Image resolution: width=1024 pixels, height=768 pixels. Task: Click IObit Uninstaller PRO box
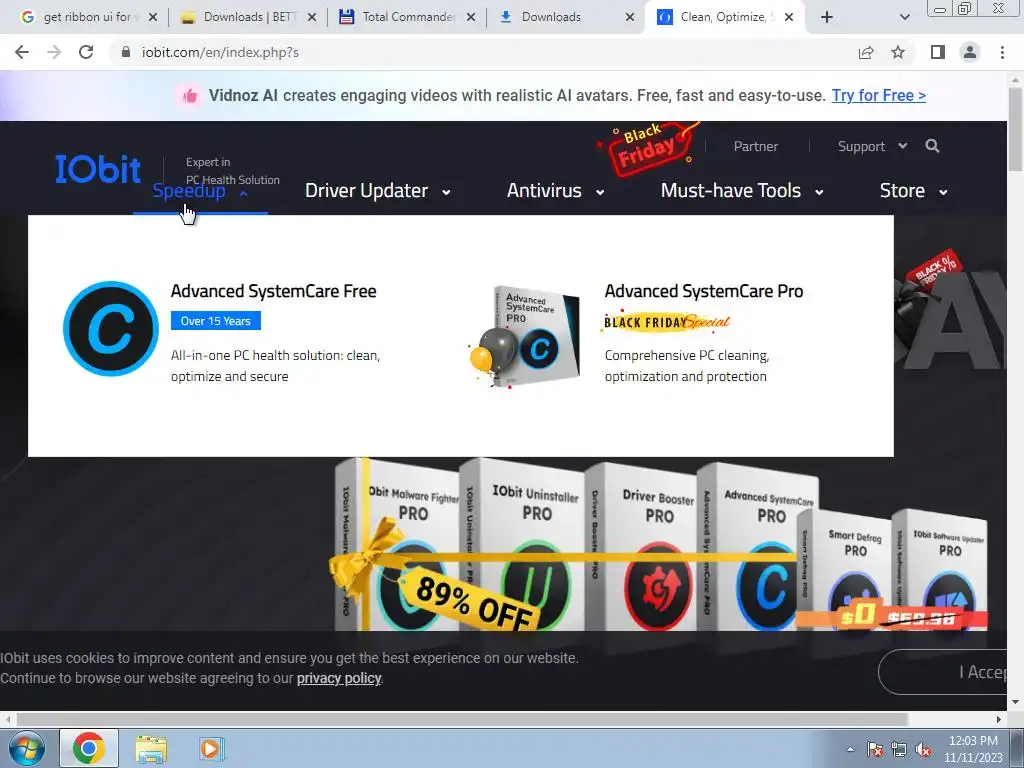(x=524, y=545)
